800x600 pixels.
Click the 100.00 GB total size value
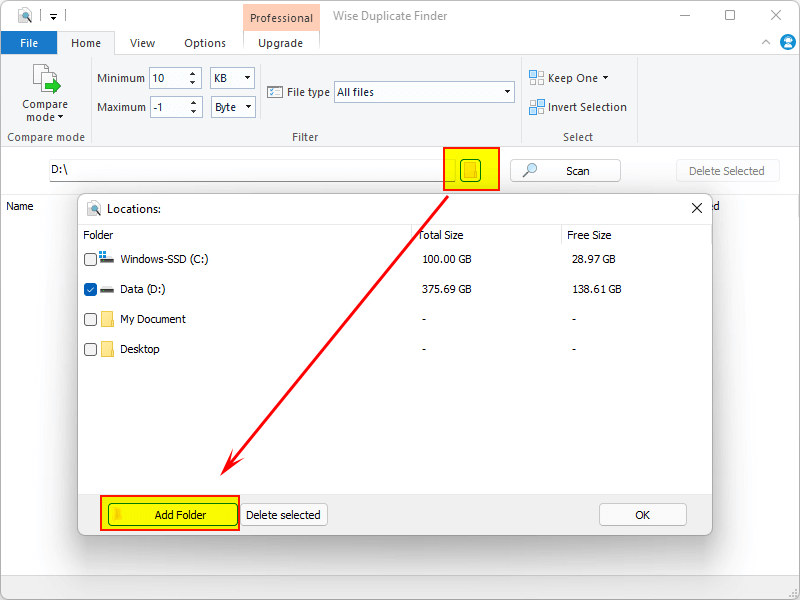(447, 259)
